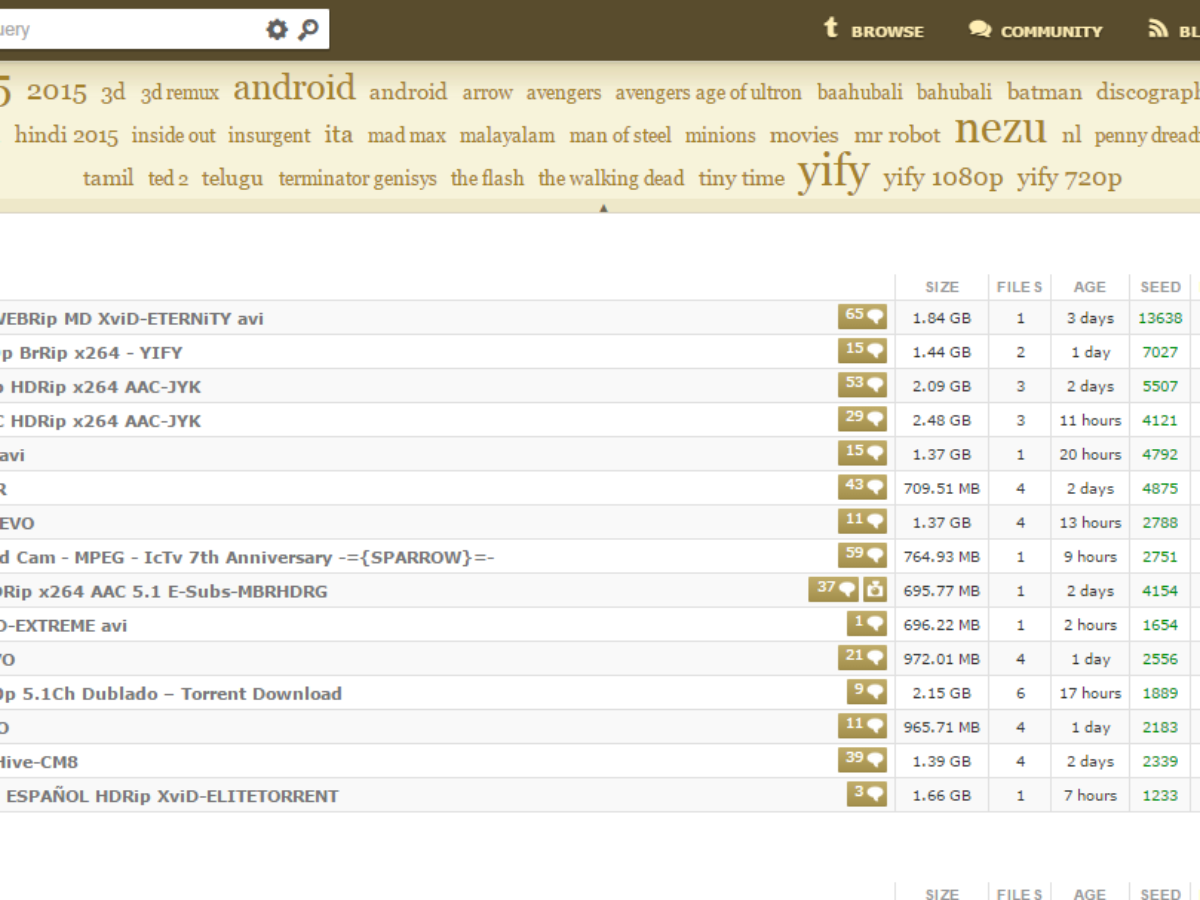Click the RSS feed blog icon
The width and height of the screenshot is (1200, 900).
coord(1158,29)
